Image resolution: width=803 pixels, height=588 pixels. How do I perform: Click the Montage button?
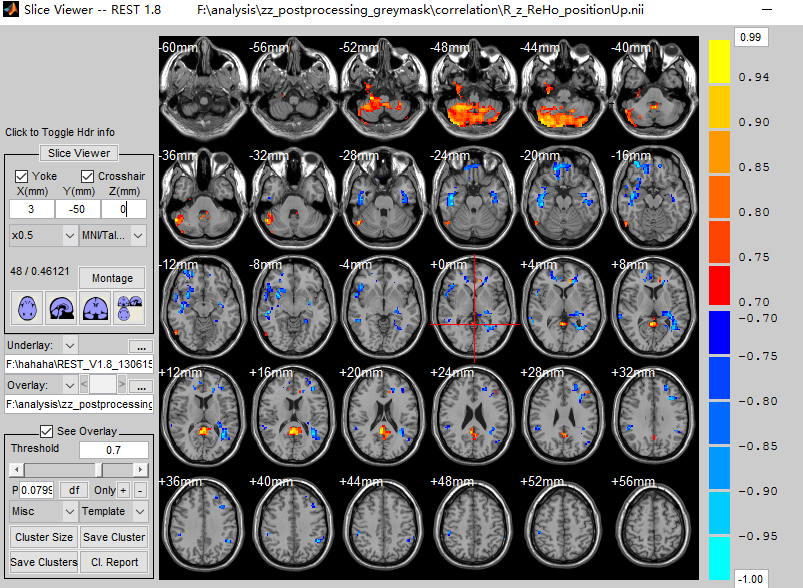[x=112, y=278]
